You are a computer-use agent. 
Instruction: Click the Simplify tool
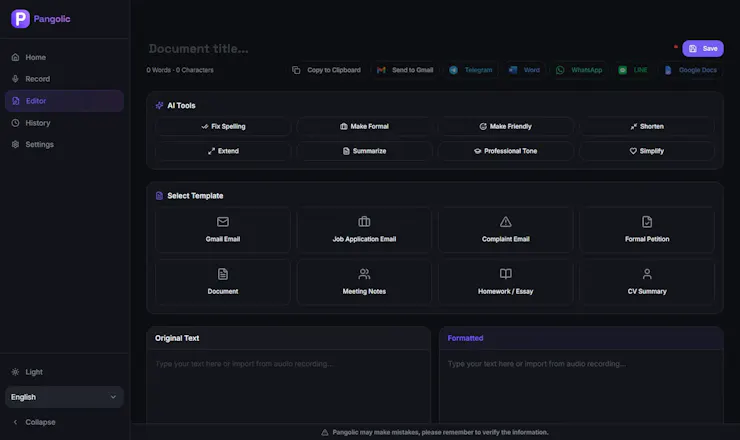coord(647,151)
